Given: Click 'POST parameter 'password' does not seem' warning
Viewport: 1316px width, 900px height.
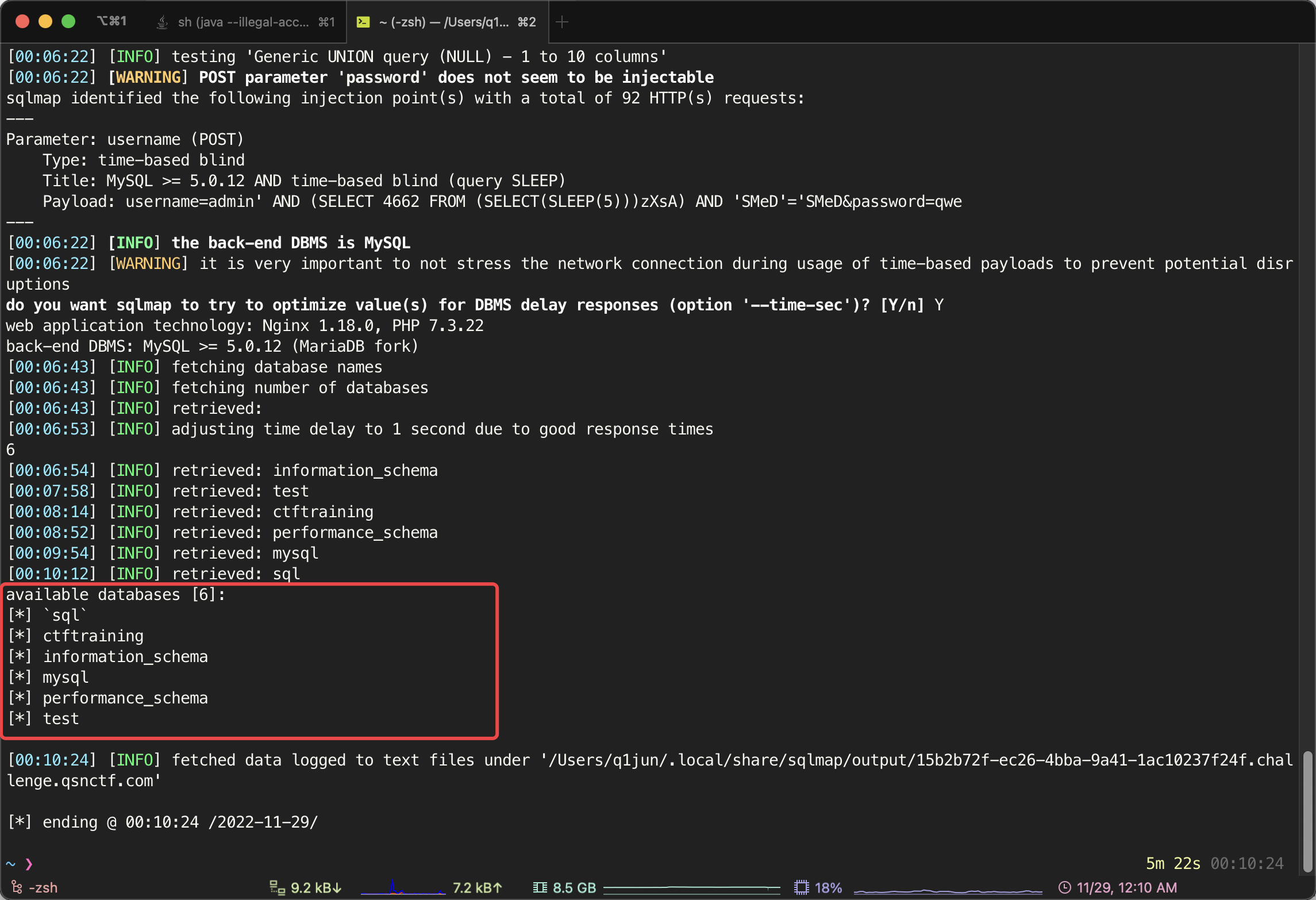Looking at the screenshot, I should (x=456, y=78).
